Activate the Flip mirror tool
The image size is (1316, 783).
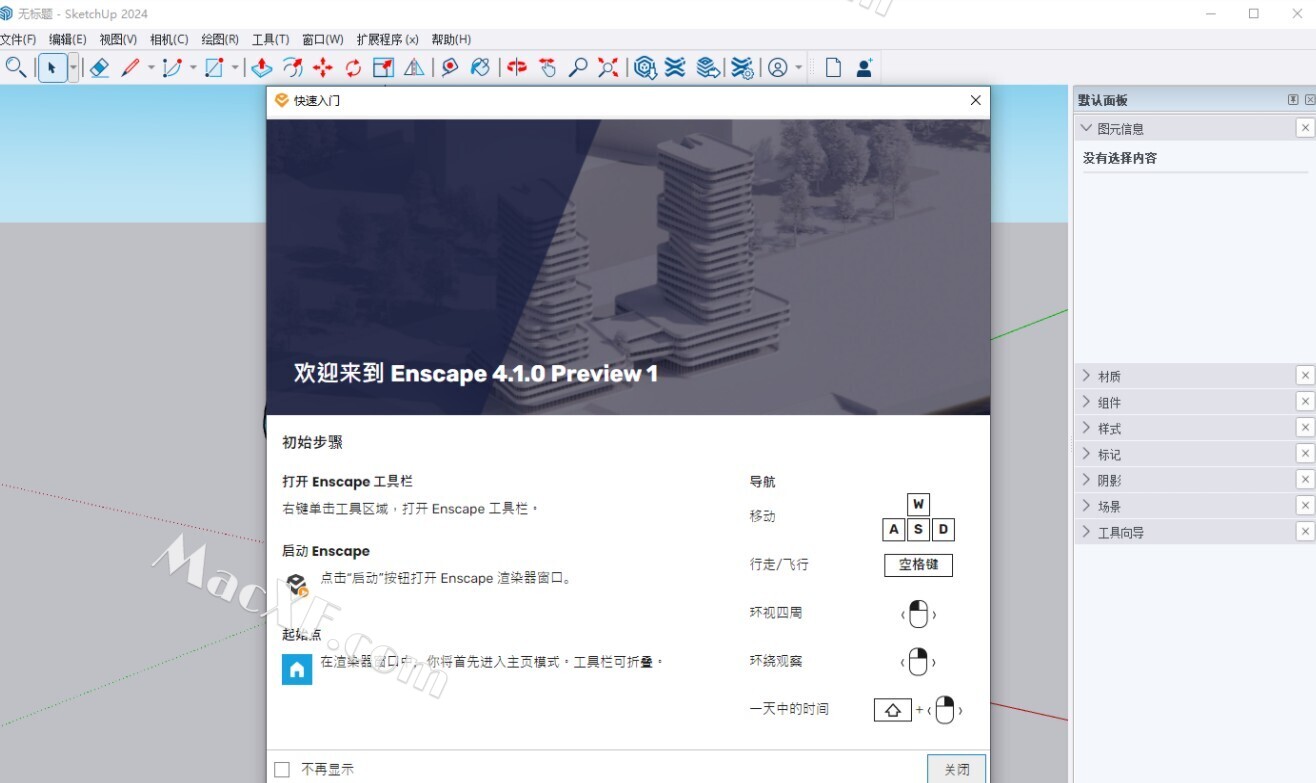[x=414, y=67]
